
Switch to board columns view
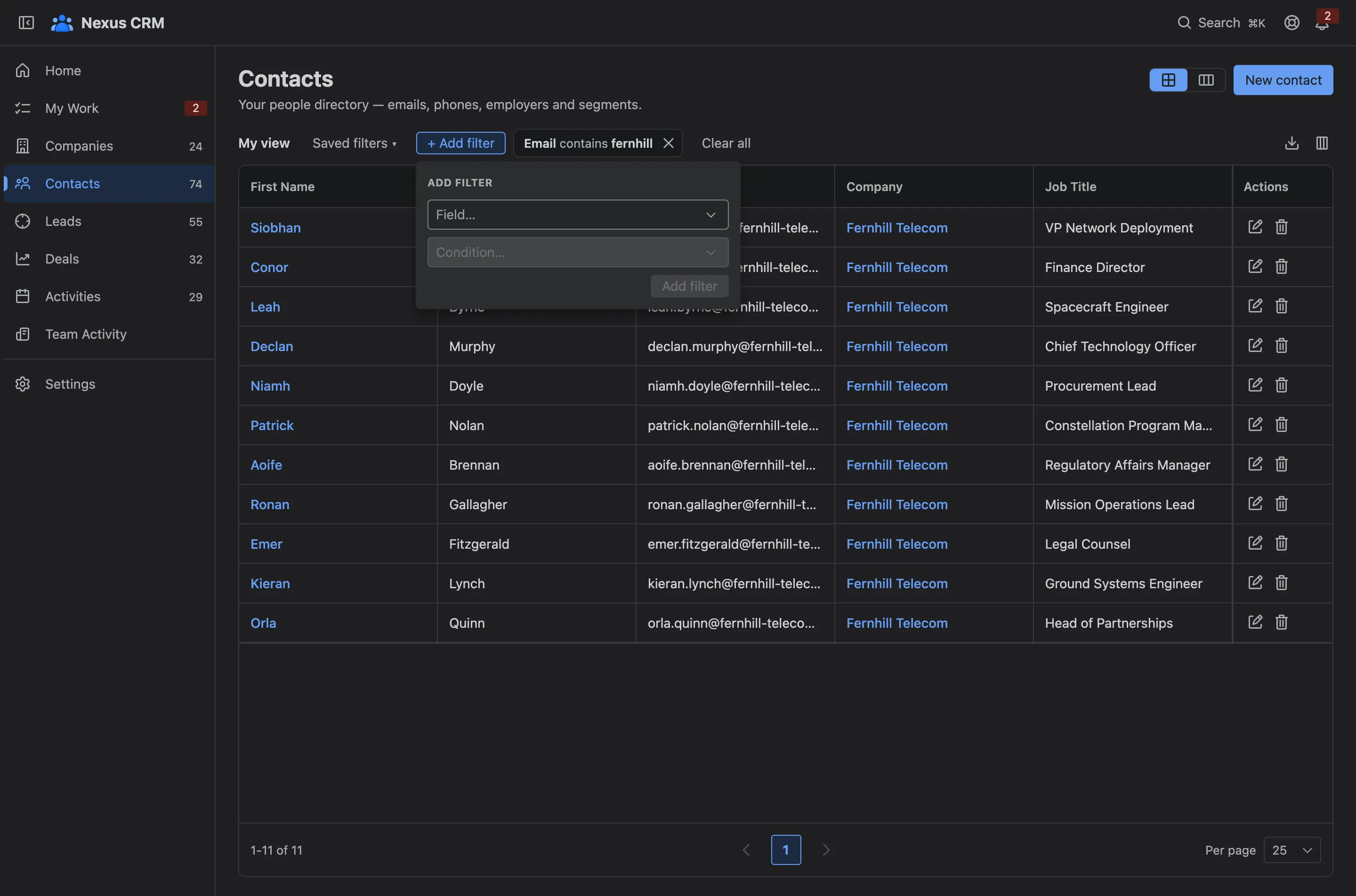tap(1206, 80)
